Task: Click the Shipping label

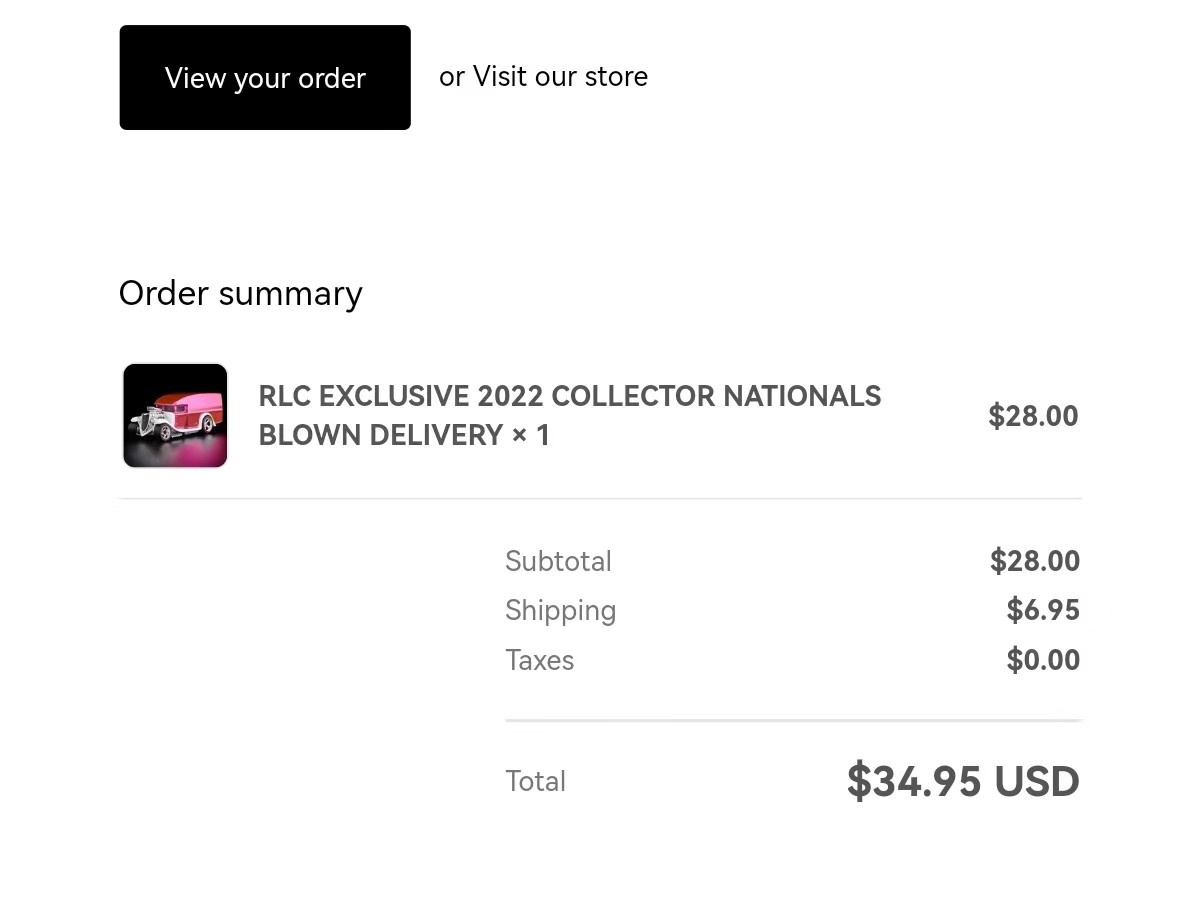Action: (560, 611)
